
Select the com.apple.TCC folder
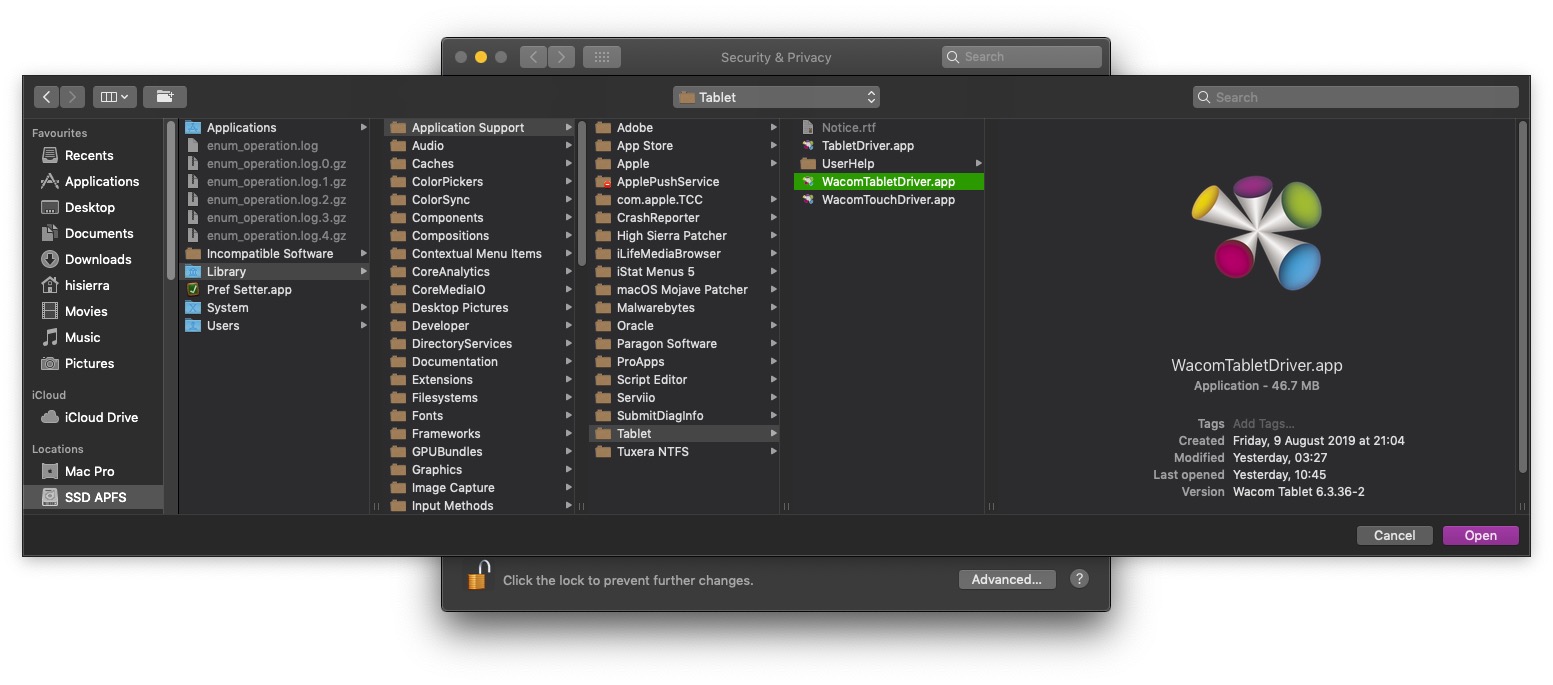tap(684, 199)
